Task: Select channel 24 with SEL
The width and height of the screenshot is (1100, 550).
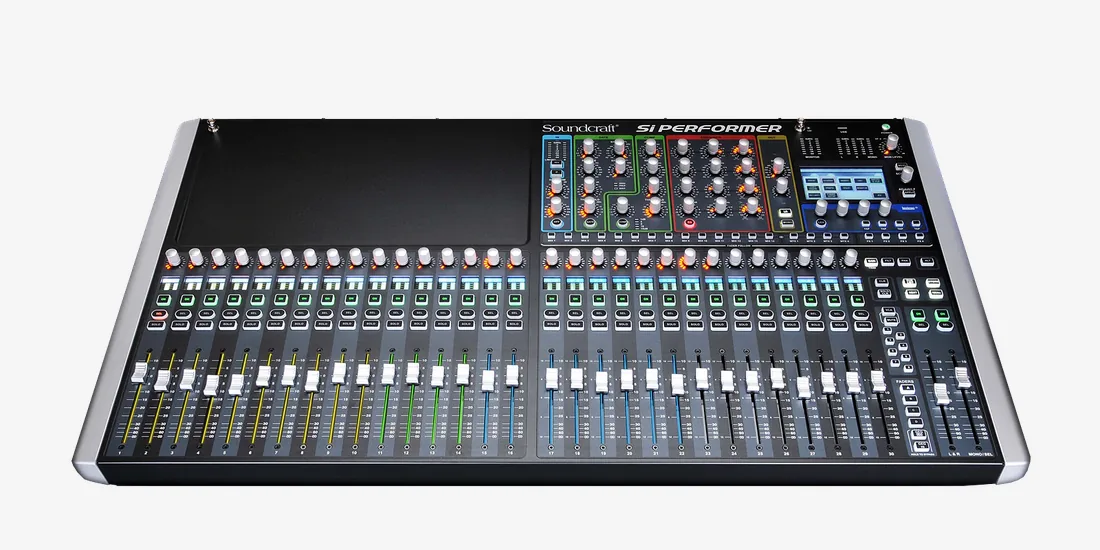Action: tap(718, 314)
